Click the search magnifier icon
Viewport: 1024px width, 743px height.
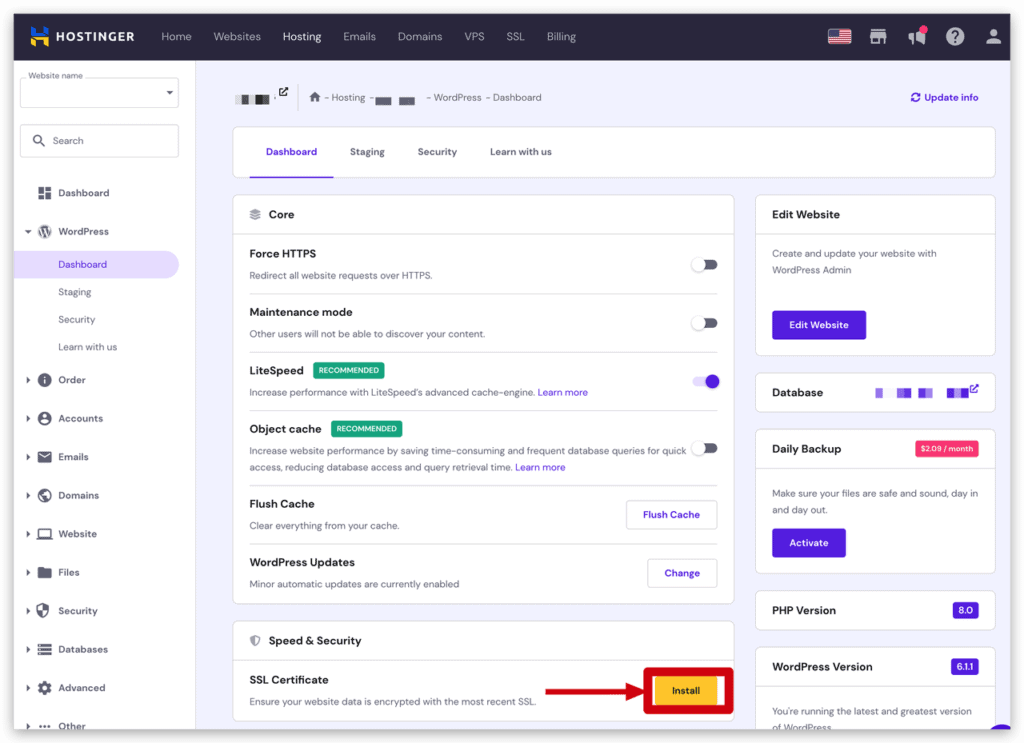39,141
